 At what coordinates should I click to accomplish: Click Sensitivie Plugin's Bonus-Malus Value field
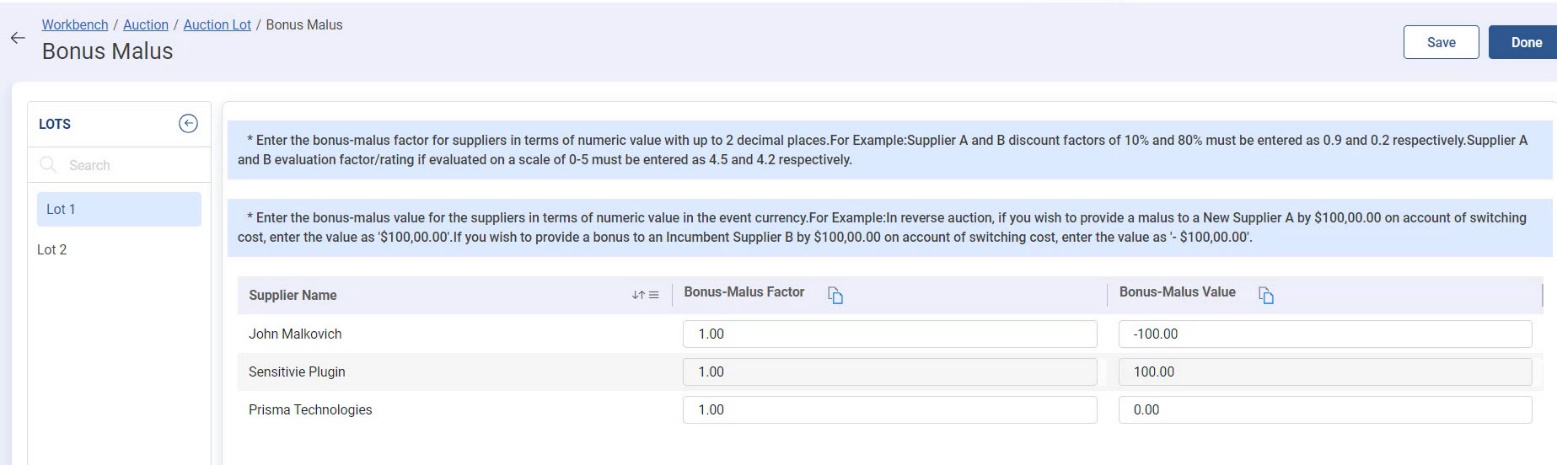pyautogui.click(x=1324, y=372)
